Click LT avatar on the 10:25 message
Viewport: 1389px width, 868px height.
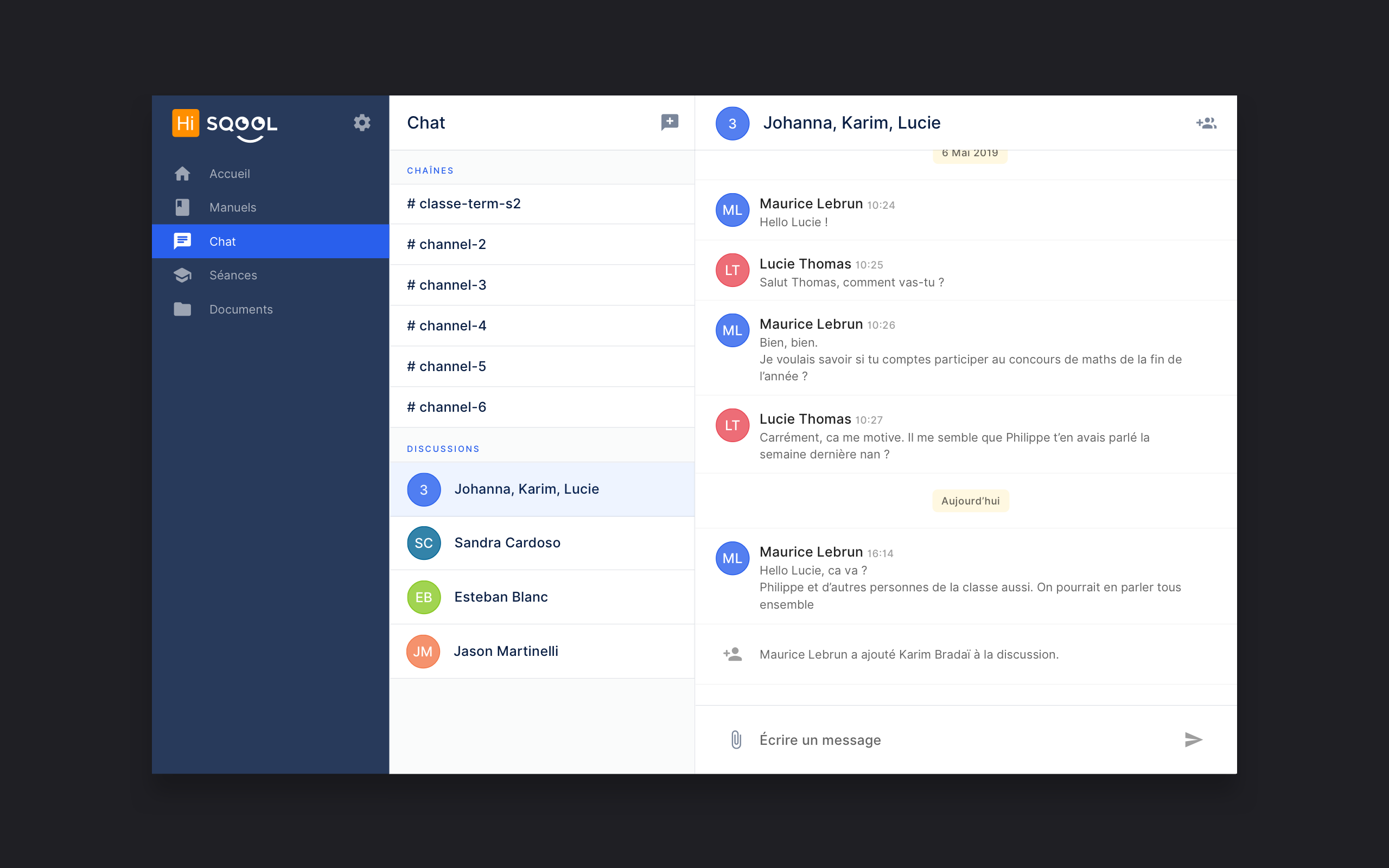coord(732,270)
